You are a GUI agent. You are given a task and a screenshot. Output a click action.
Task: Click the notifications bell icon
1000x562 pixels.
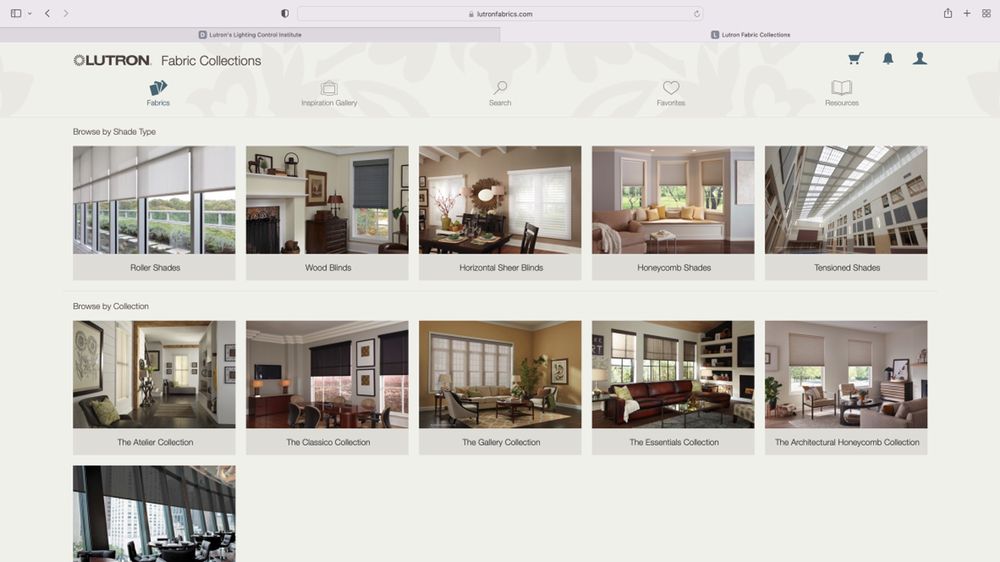(888, 59)
